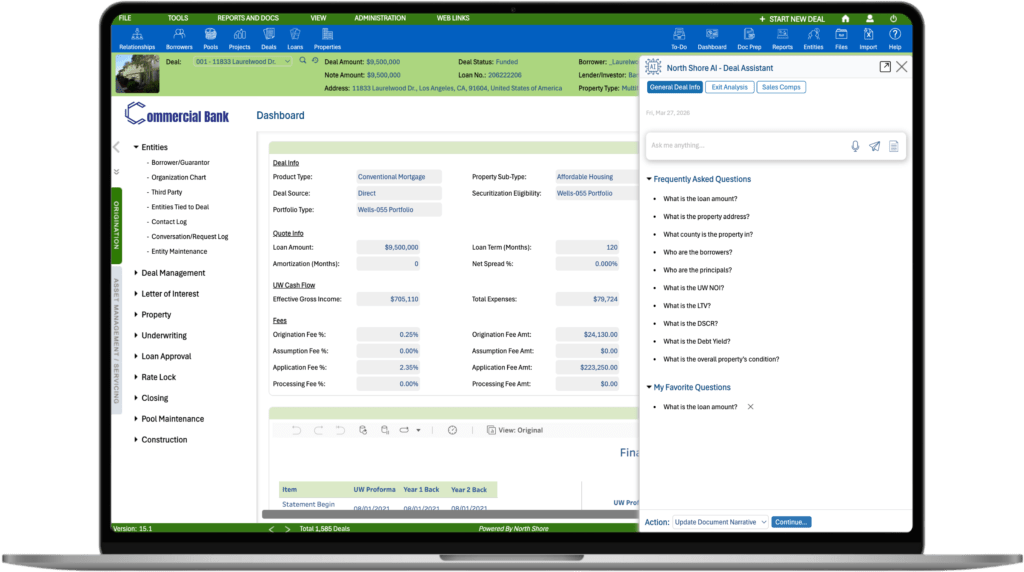Screen dimensions: 1024x572
Task: Open the Pools toolbar icon
Action: click(211, 37)
